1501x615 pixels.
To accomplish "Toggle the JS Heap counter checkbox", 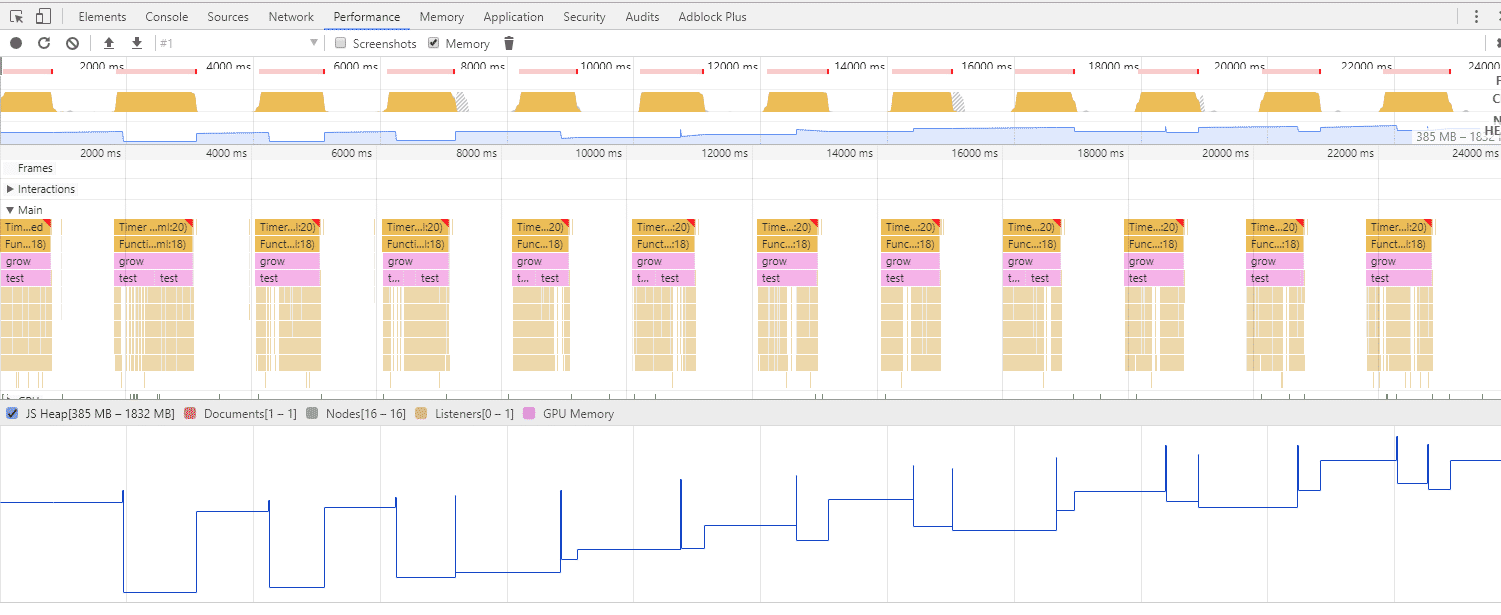I will pos(12,413).
